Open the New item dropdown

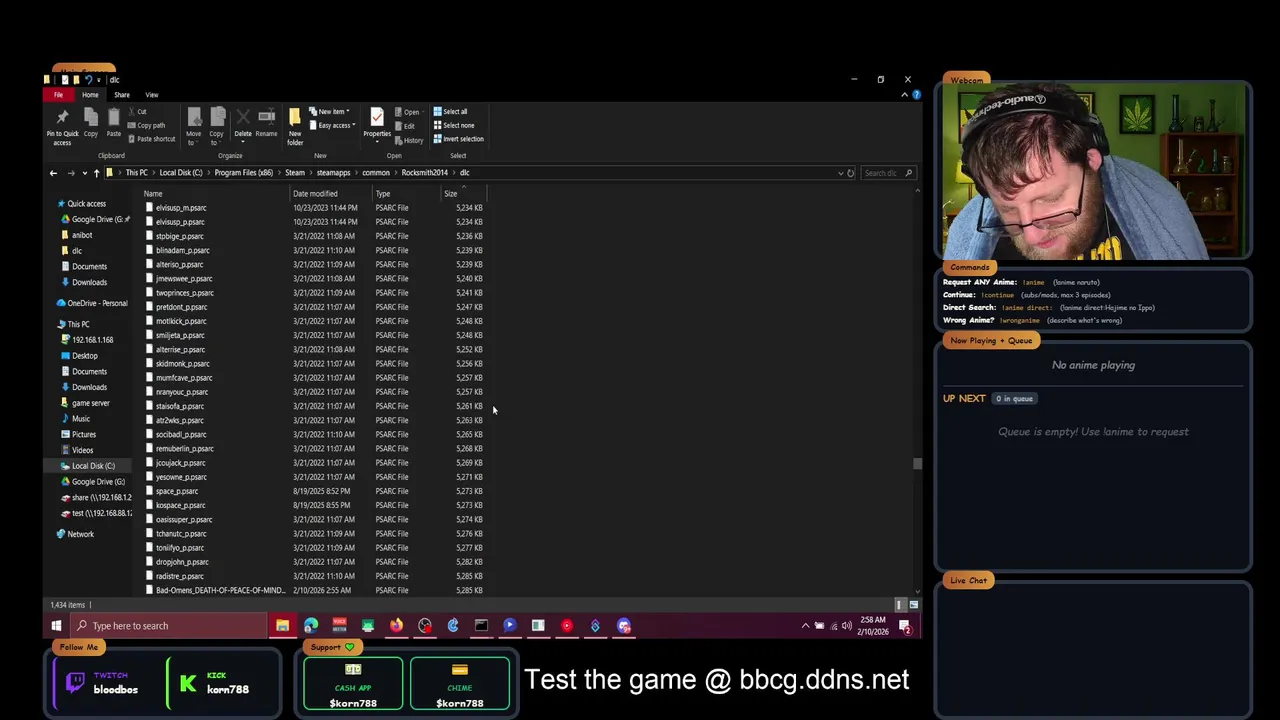(348, 112)
